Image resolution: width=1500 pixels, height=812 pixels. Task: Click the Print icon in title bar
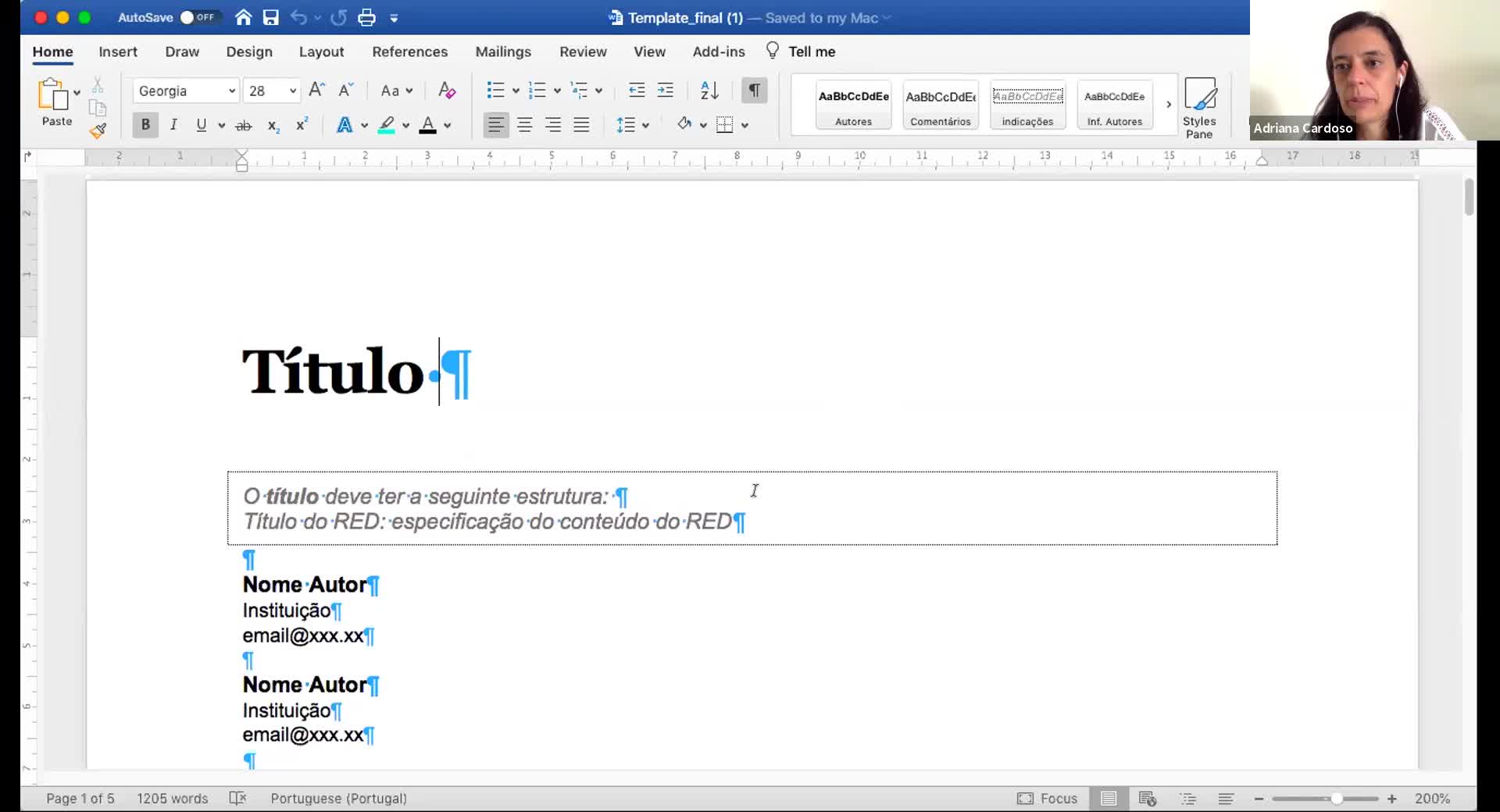pyautogui.click(x=366, y=17)
